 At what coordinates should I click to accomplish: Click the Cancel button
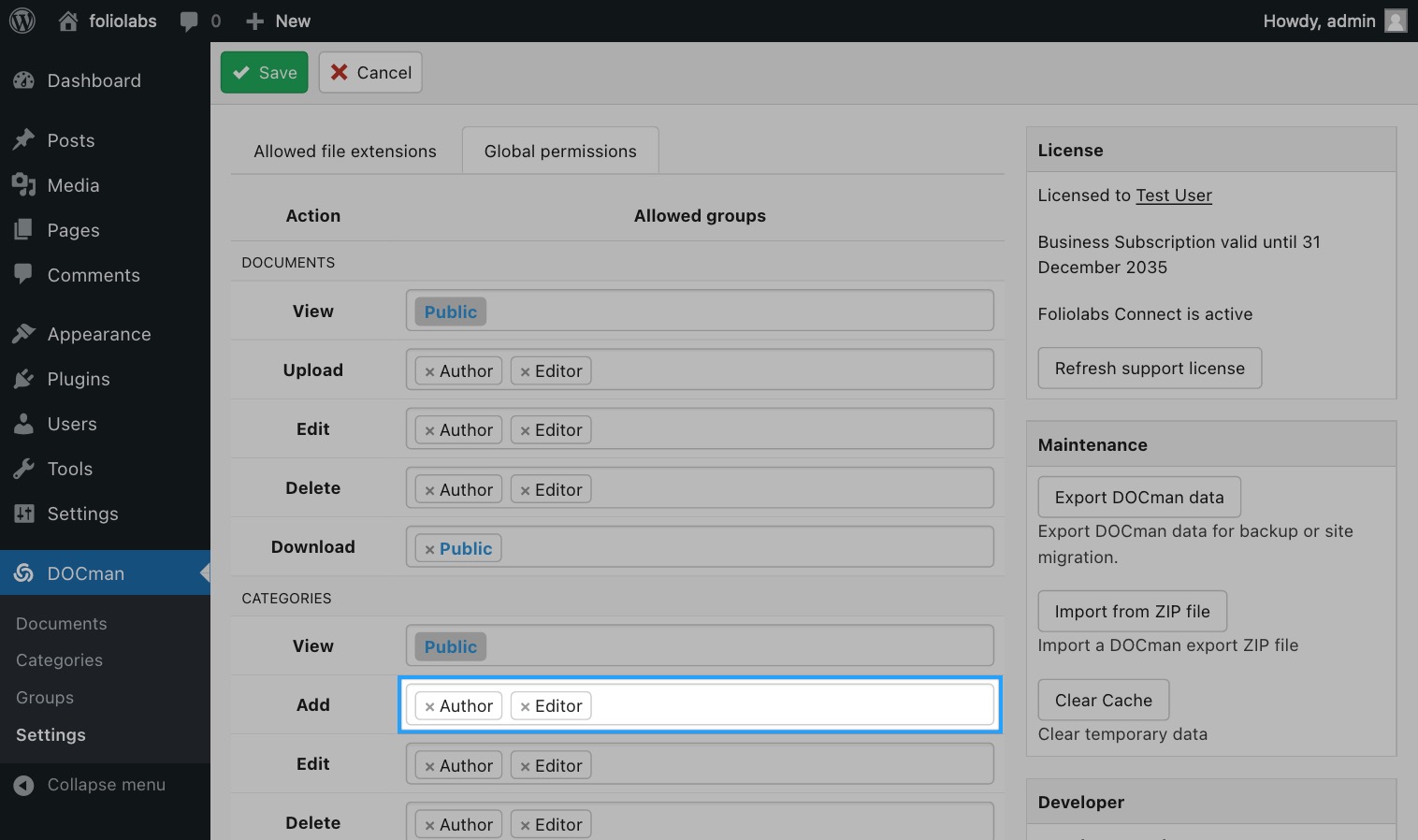[x=370, y=72]
